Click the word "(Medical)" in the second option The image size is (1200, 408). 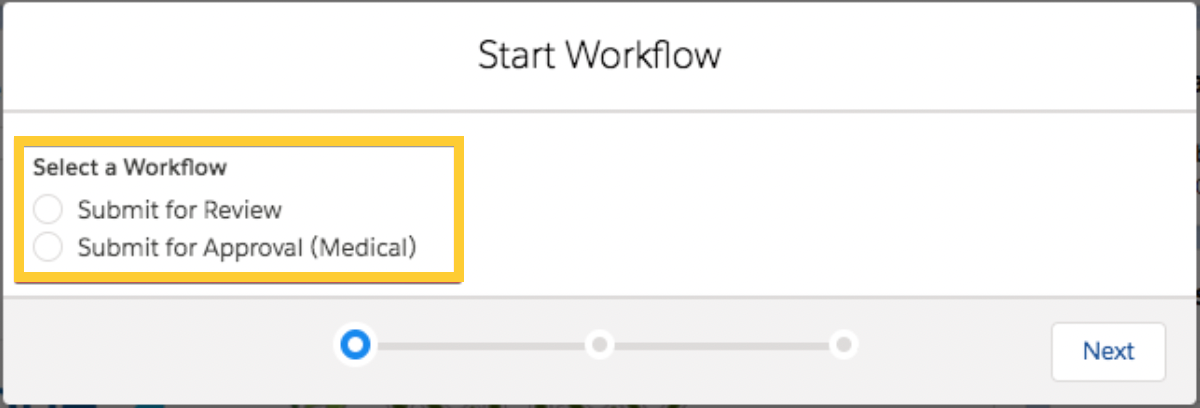(362, 247)
